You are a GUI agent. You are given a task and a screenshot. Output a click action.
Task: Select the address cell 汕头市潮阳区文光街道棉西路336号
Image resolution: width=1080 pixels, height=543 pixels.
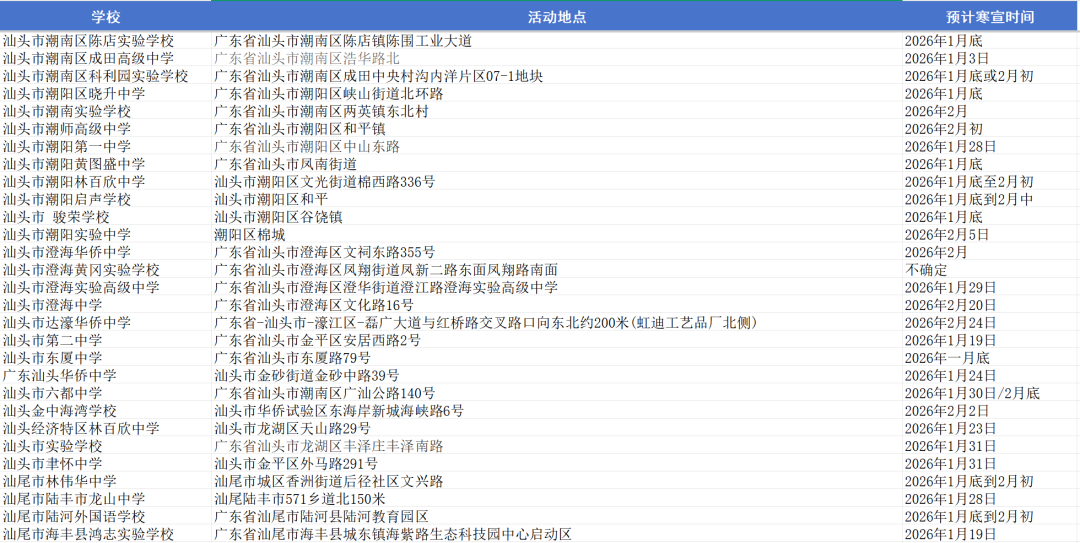325,182
